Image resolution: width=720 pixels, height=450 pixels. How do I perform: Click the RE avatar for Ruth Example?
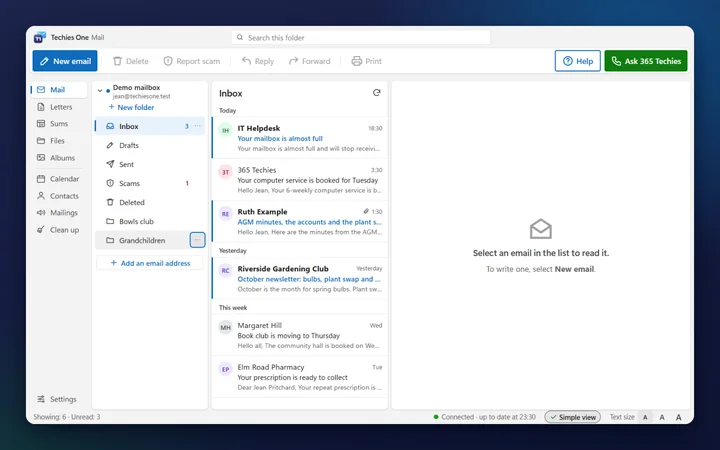[x=225, y=214]
